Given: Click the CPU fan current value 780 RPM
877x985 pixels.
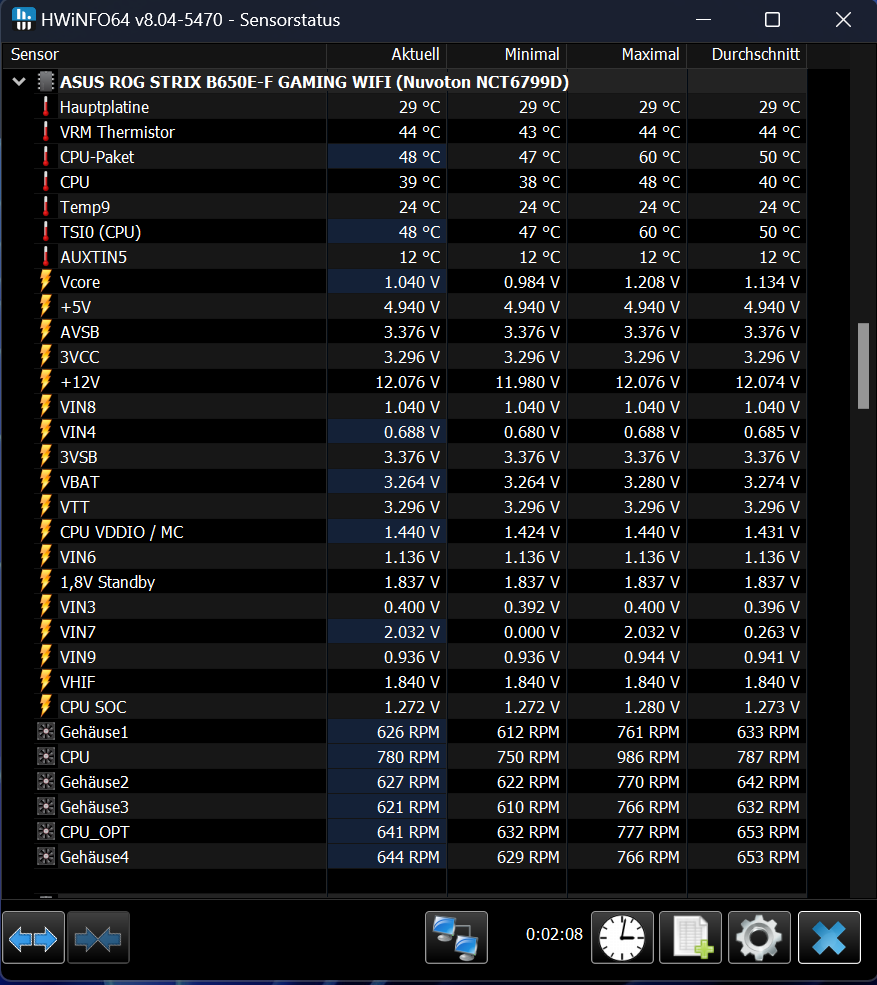Looking at the screenshot, I should click(x=408, y=757).
